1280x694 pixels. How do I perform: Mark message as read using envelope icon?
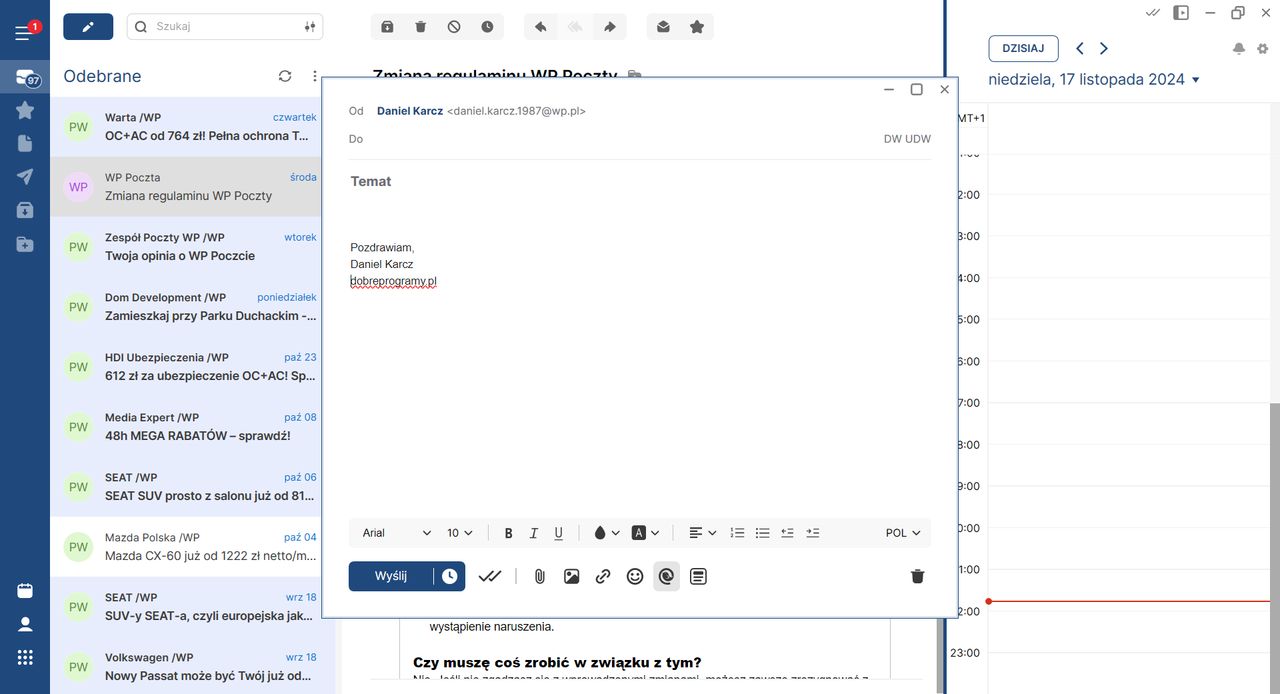pyautogui.click(x=663, y=27)
